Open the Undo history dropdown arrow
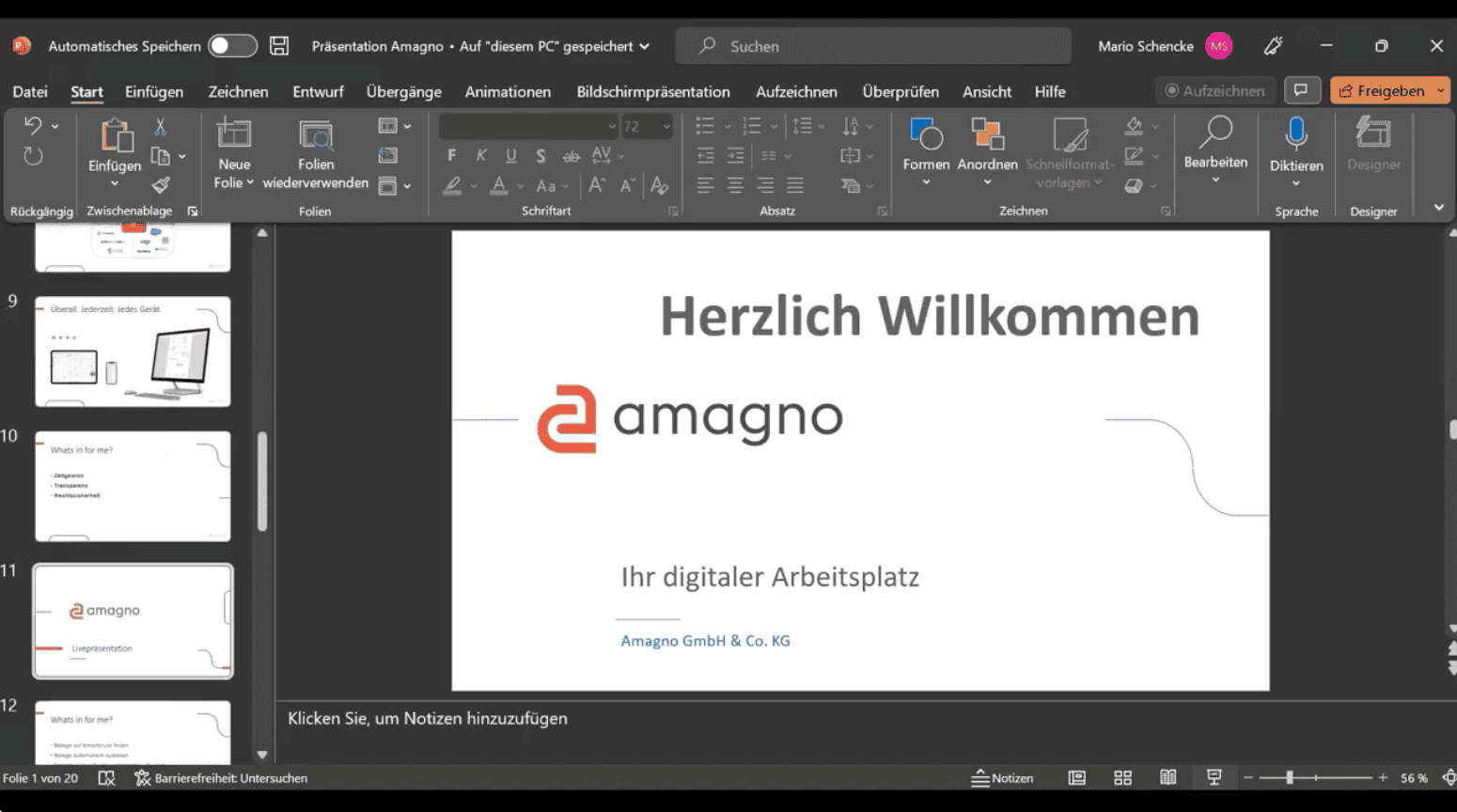This screenshot has width=1457, height=812. [x=55, y=126]
